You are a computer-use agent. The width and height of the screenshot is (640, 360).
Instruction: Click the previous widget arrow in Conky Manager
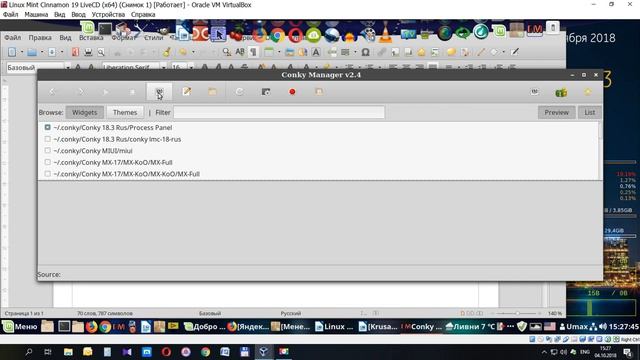coord(52,92)
